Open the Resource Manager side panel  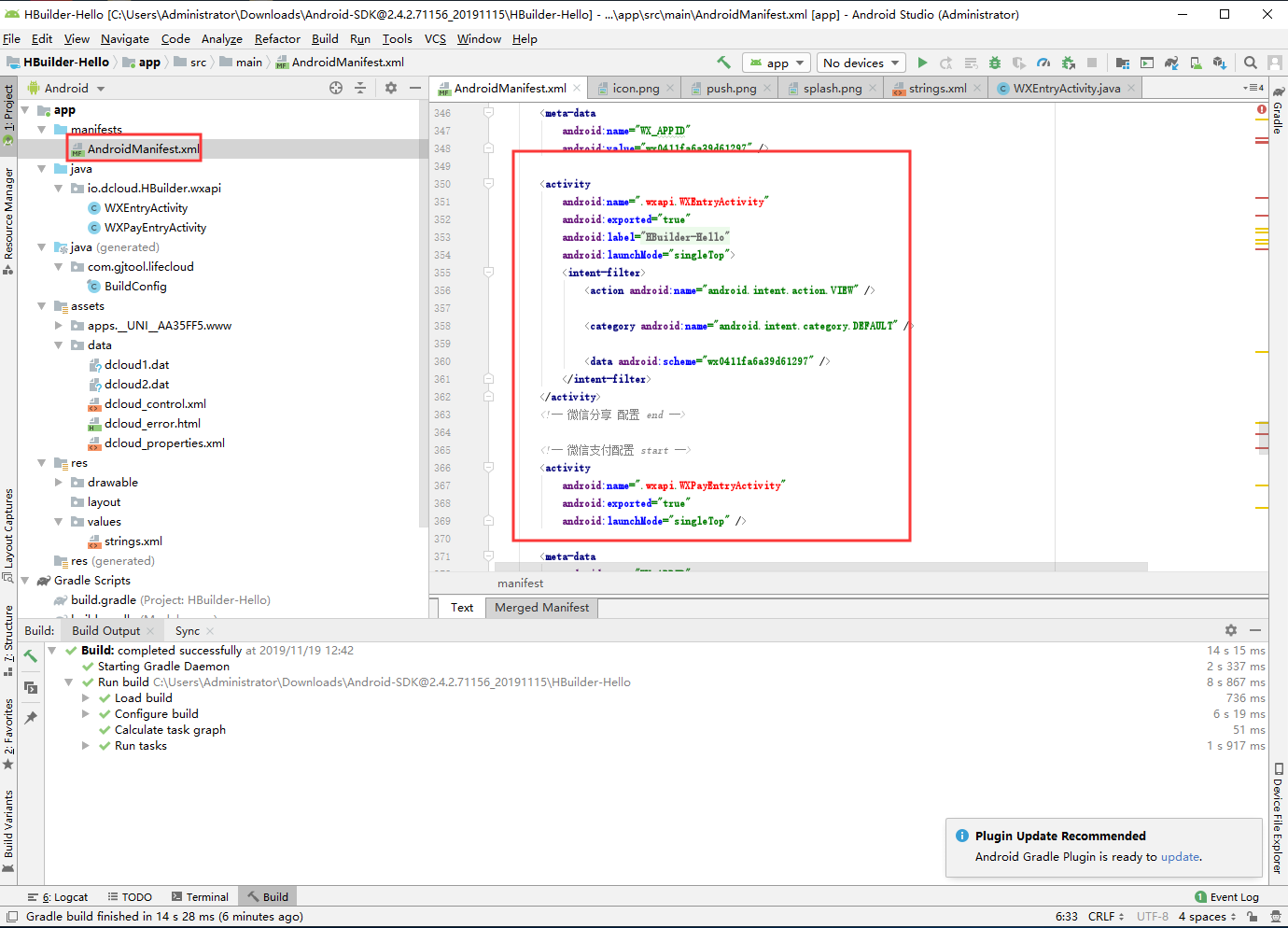[8, 220]
